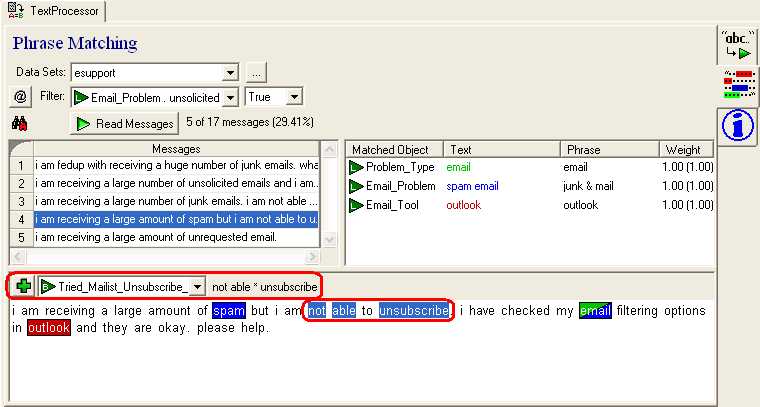Click the Weight column header
This screenshot has width=760, height=407.
click(686, 149)
